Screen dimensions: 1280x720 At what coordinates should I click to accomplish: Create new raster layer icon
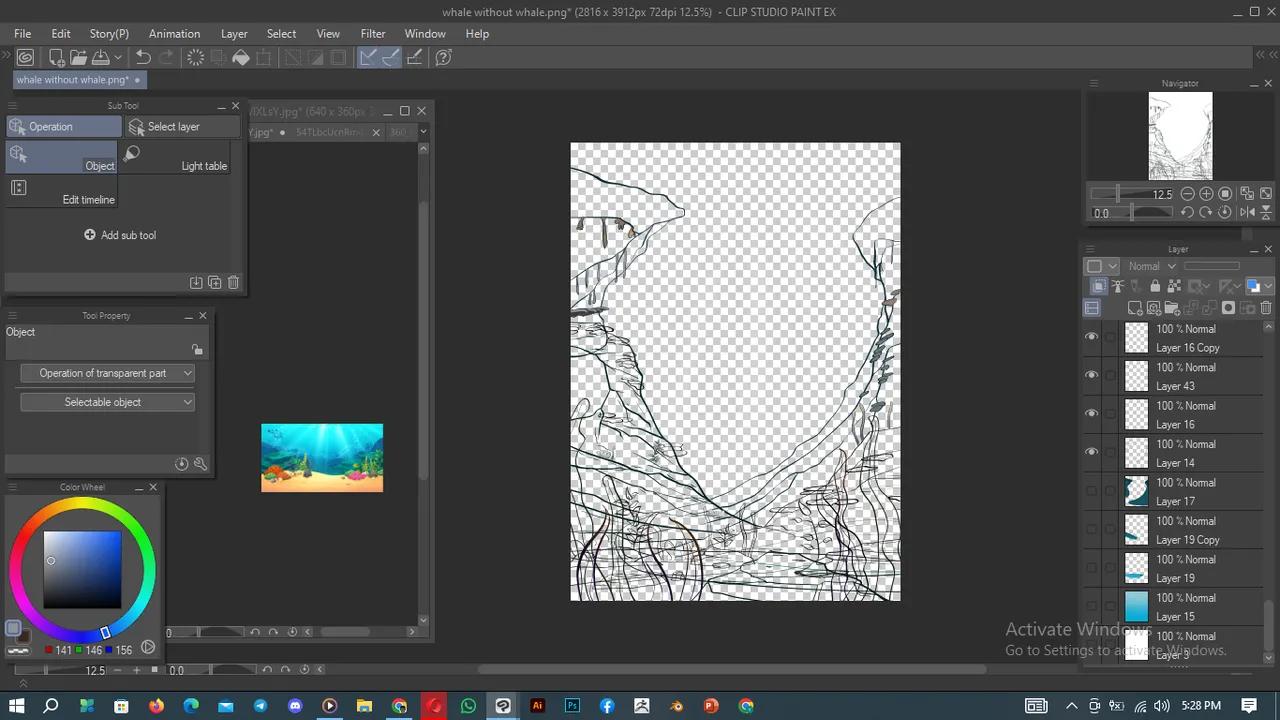click(1134, 308)
